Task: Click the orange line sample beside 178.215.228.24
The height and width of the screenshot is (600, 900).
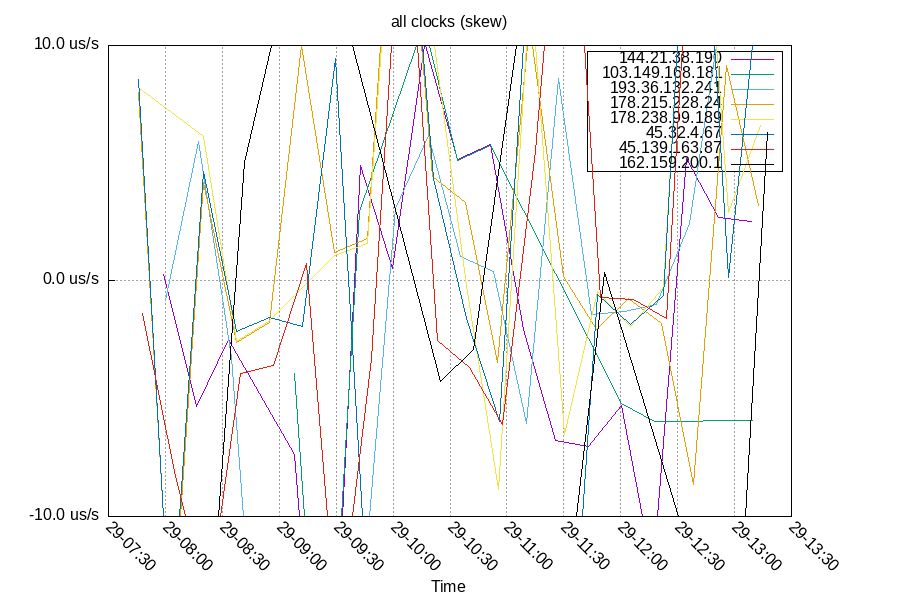Action: coord(752,104)
